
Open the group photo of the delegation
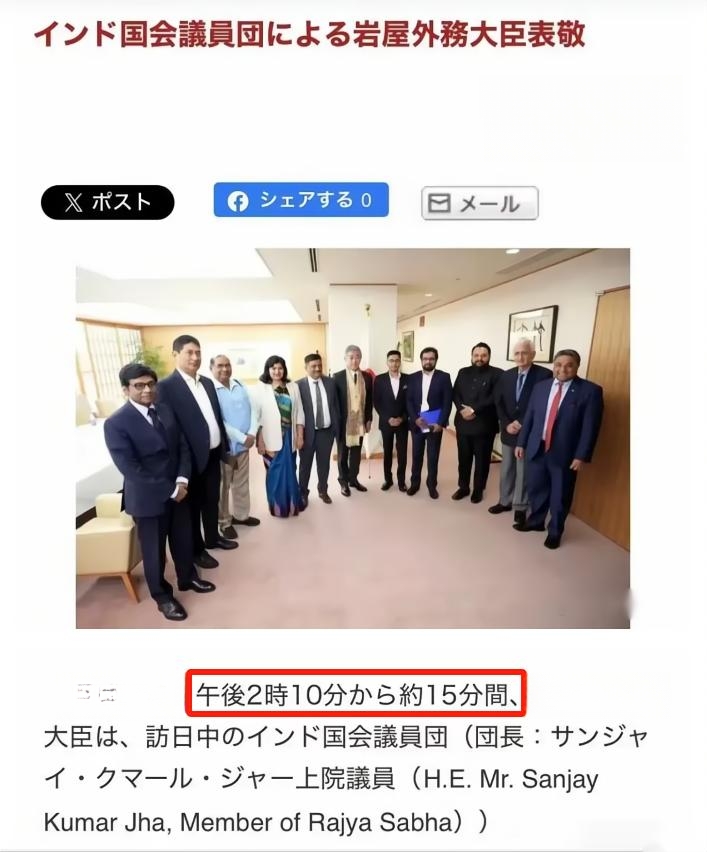click(x=353, y=438)
